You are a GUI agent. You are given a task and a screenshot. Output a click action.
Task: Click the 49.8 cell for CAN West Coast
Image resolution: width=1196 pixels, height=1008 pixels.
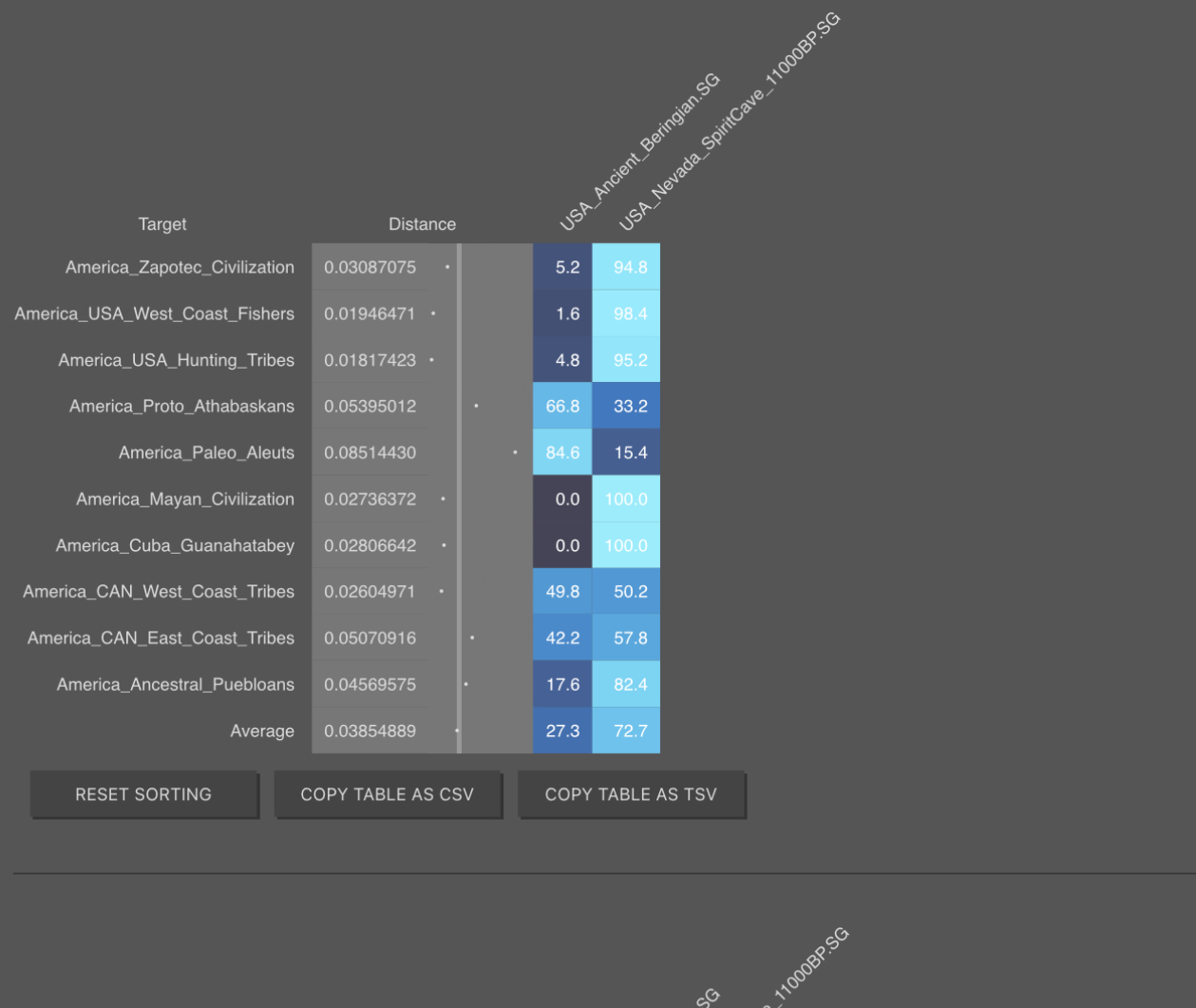click(562, 591)
